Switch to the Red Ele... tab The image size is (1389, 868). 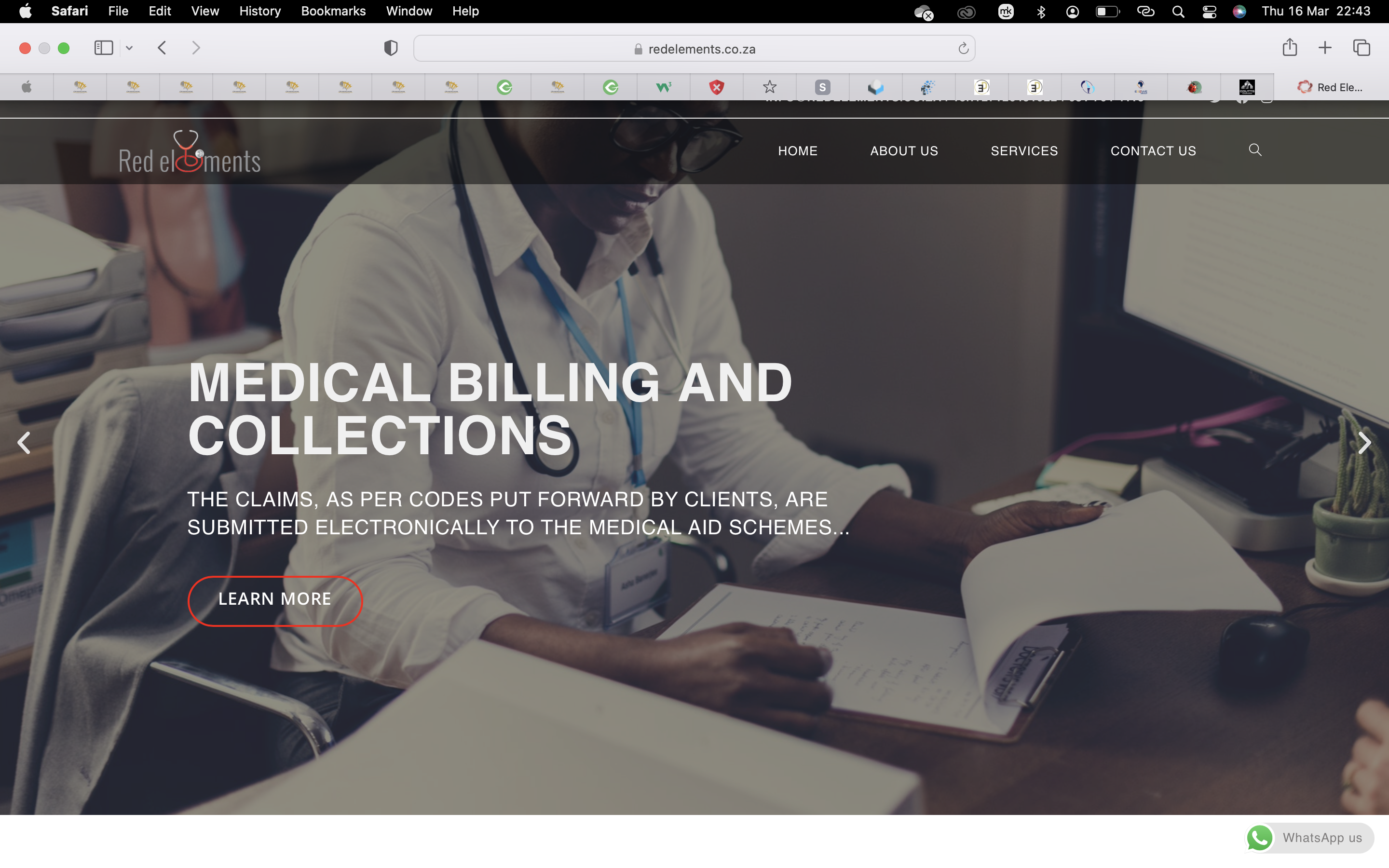[x=1331, y=87]
